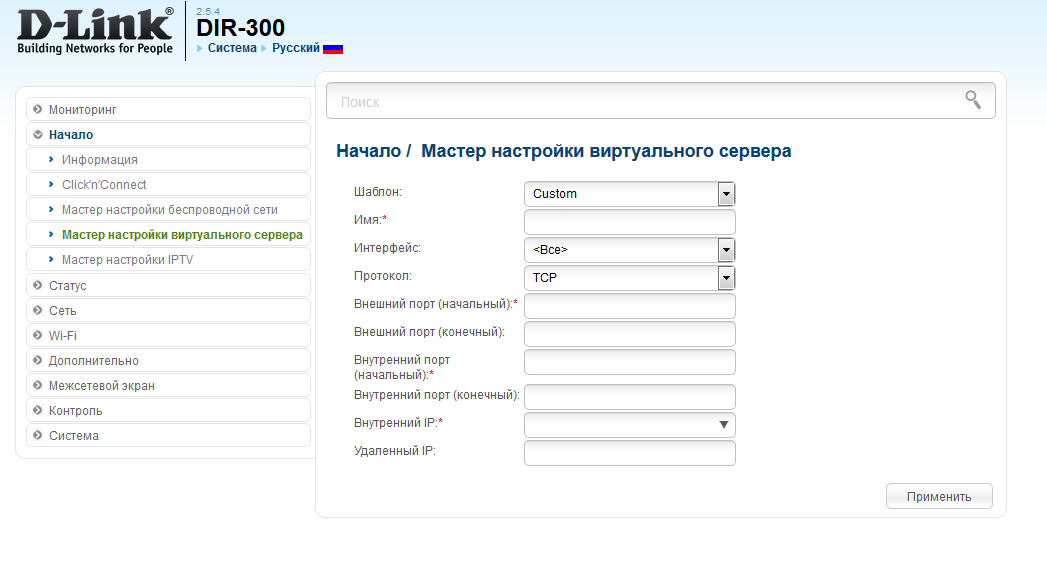Open the Интерфейс dropdown
The height and width of the screenshot is (564, 1047).
630,250
